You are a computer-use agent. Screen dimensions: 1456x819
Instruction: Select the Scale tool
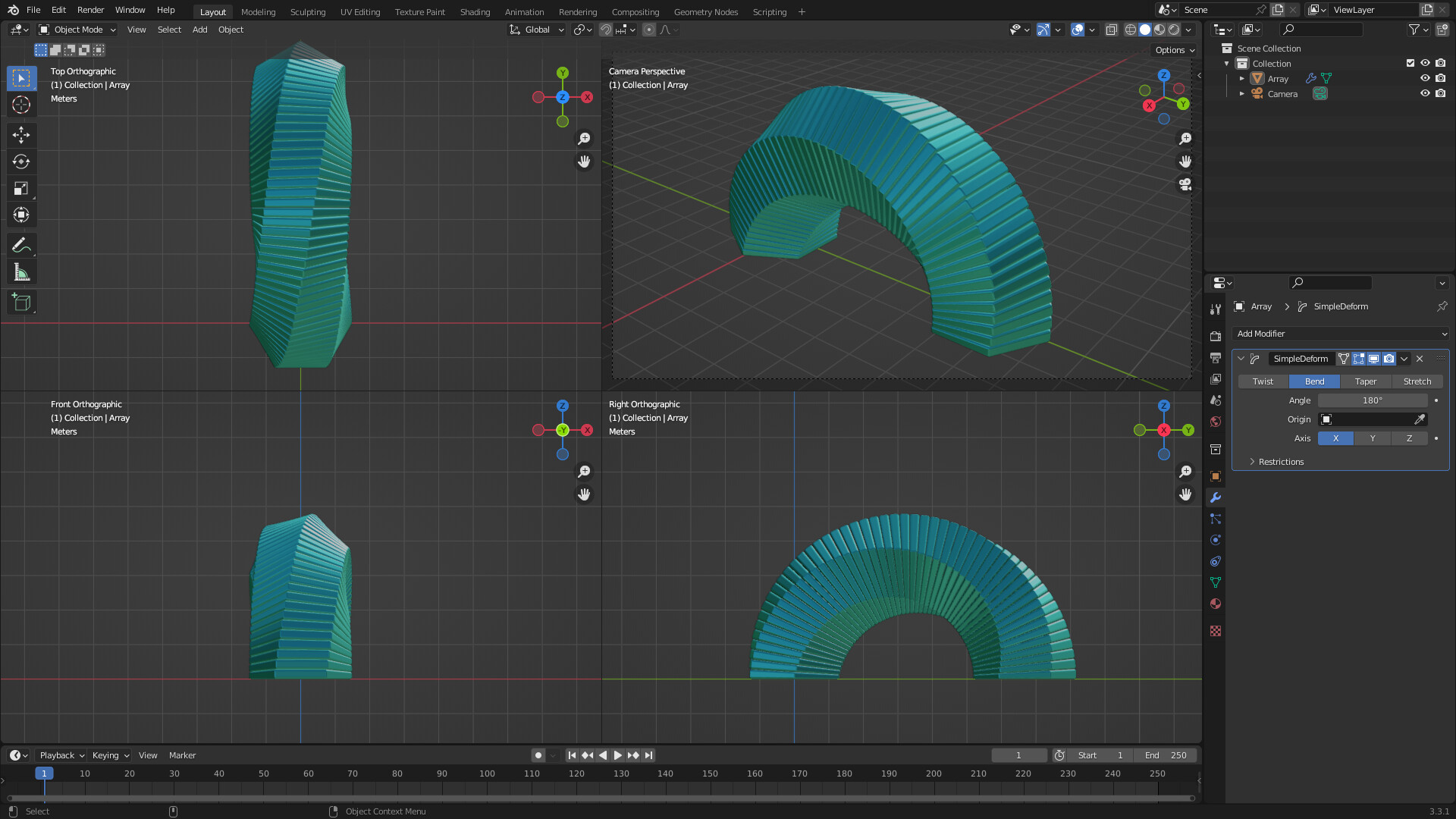pos(21,188)
